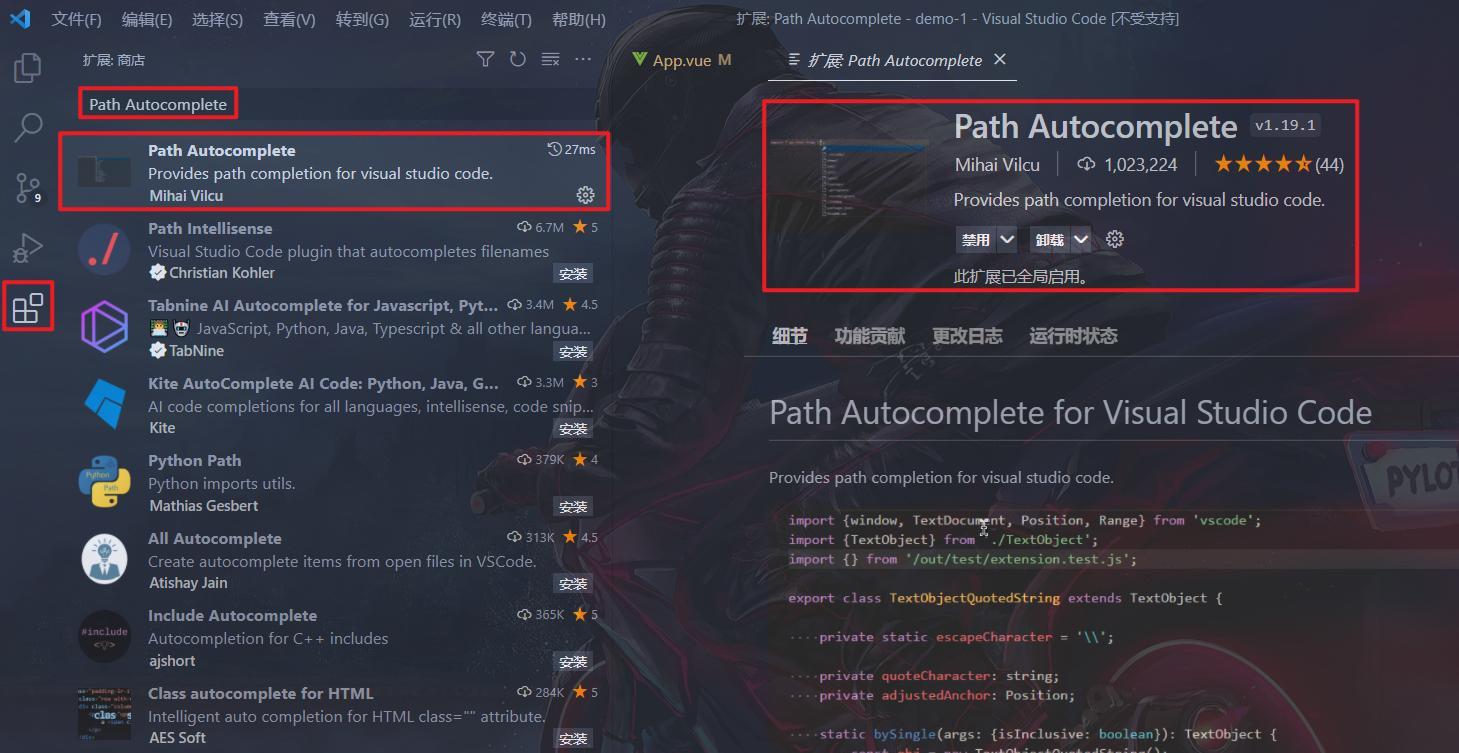1459x753 pixels.
Task: Click the extension search input box
Action: click(x=157, y=103)
